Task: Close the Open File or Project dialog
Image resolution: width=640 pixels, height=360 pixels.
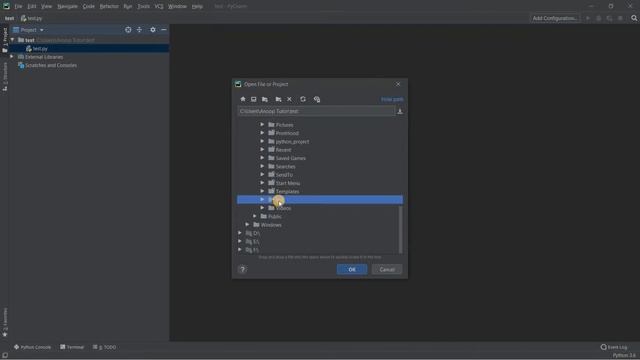Action: 398,84
